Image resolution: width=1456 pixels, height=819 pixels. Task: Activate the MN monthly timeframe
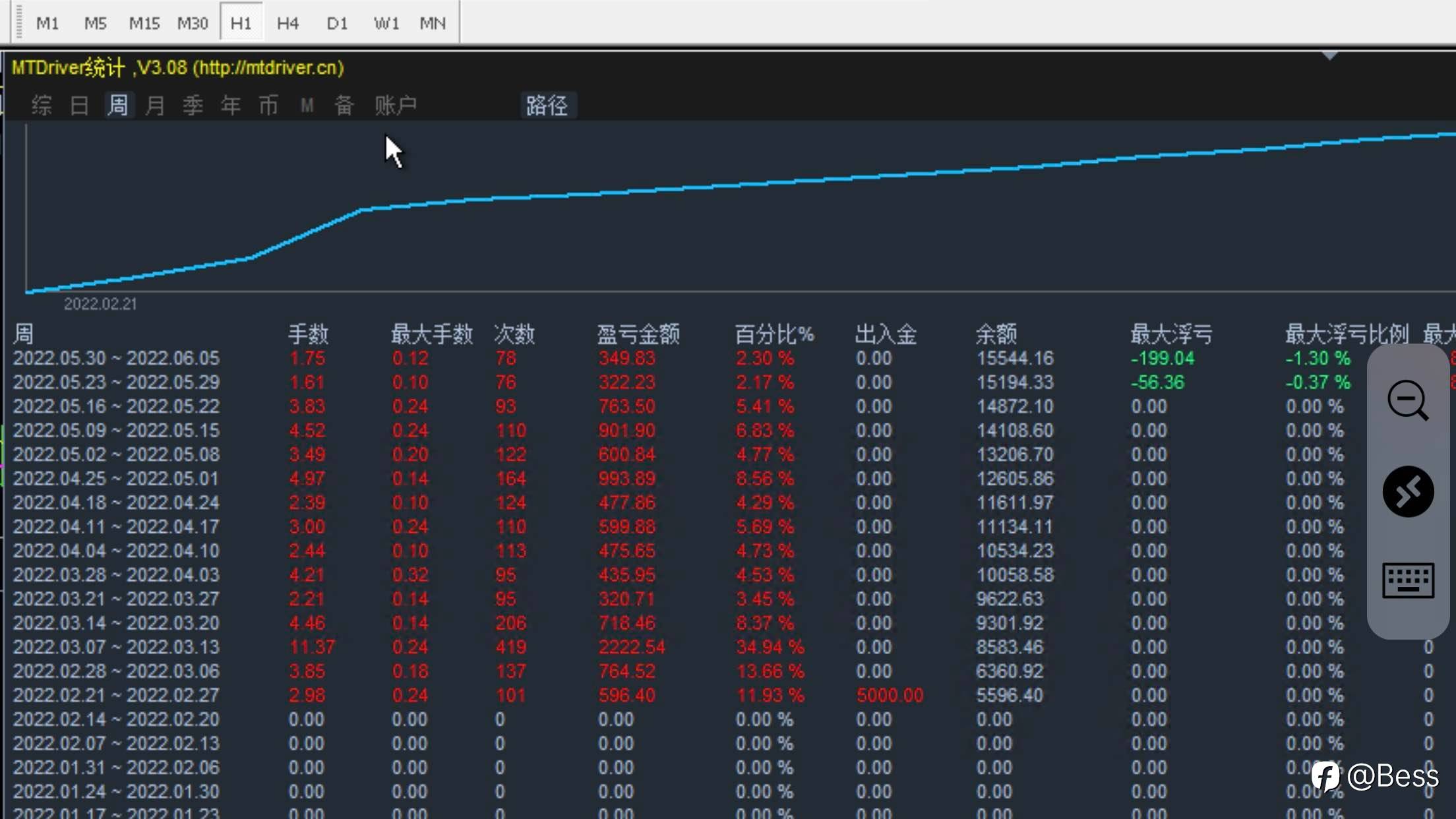pos(433,23)
